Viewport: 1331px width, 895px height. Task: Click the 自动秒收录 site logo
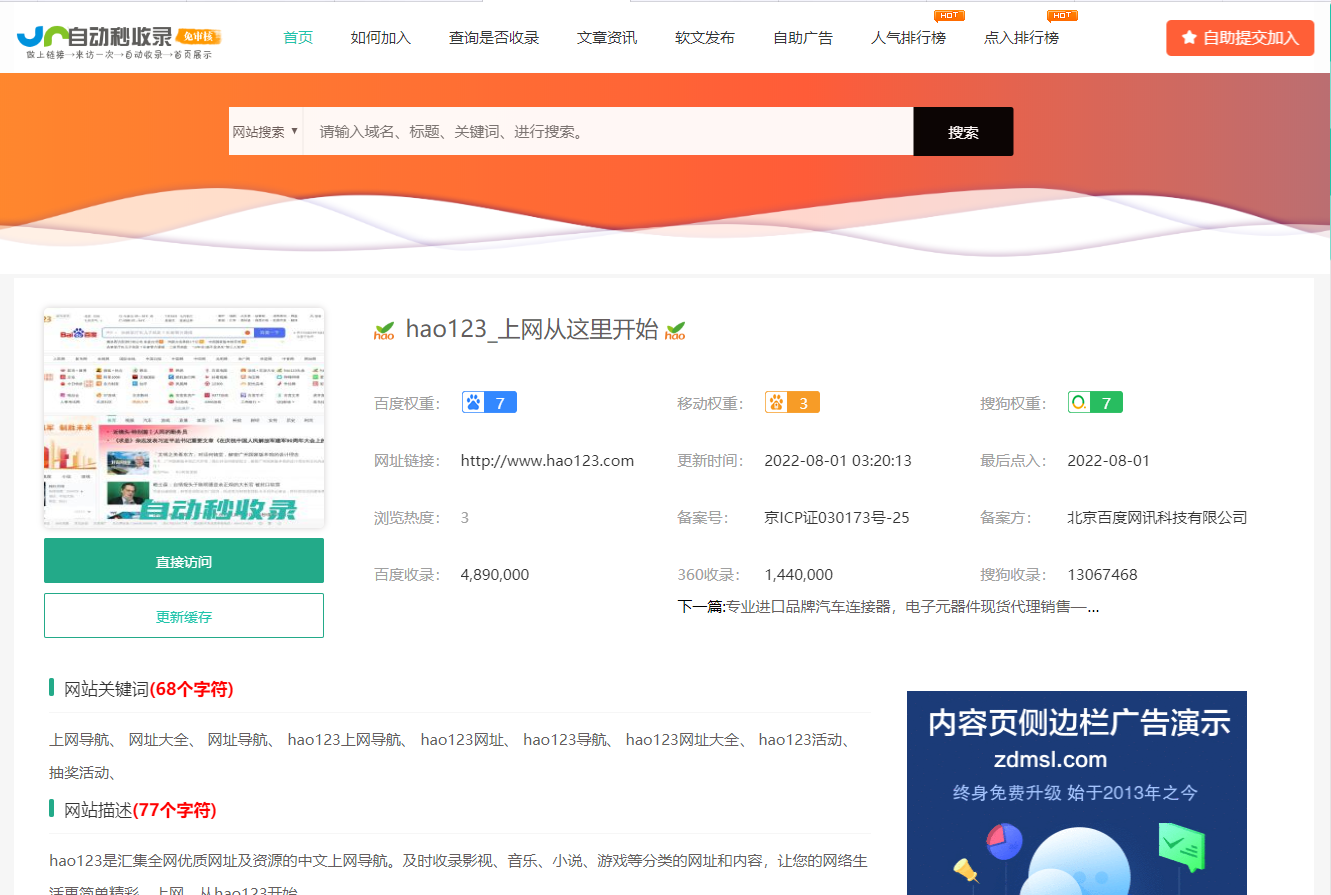119,42
